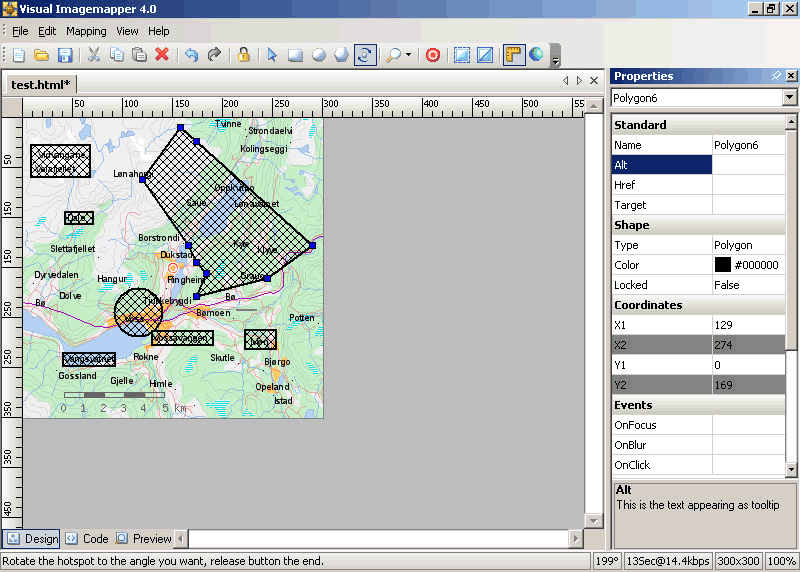Collapse the Shape properties section
This screenshot has width=800, height=572.
[x=698, y=225]
